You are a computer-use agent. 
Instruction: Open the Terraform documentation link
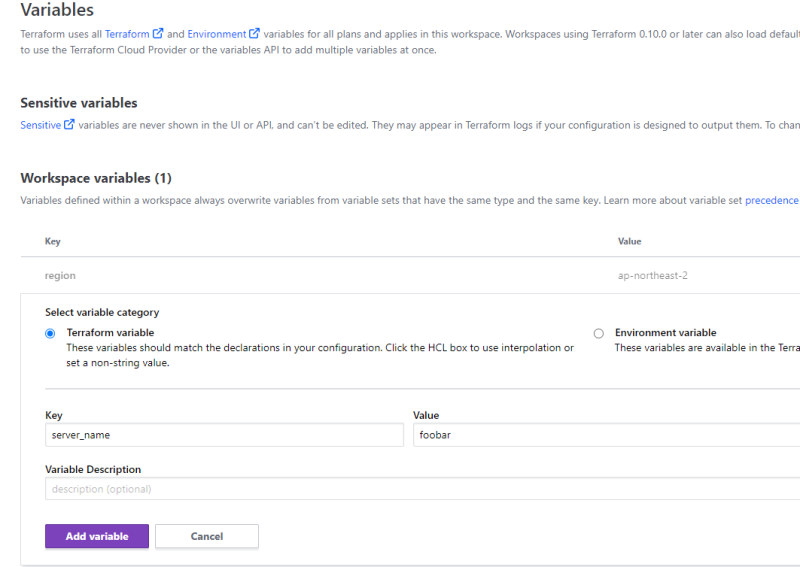point(127,34)
